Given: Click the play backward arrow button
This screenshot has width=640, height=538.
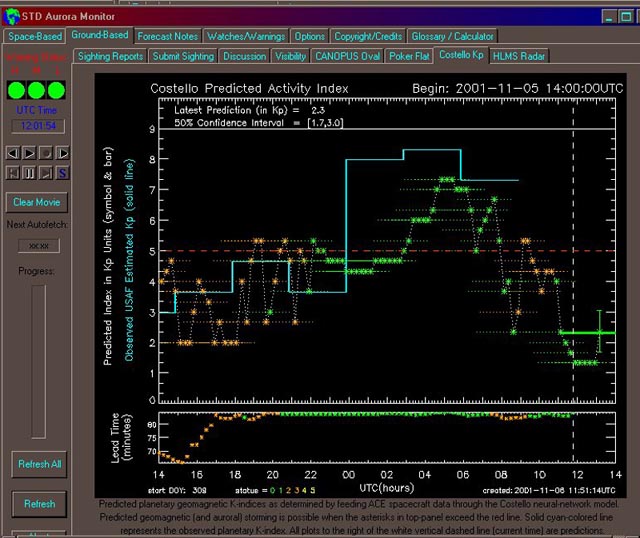Looking at the screenshot, I should tap(13, 153).
